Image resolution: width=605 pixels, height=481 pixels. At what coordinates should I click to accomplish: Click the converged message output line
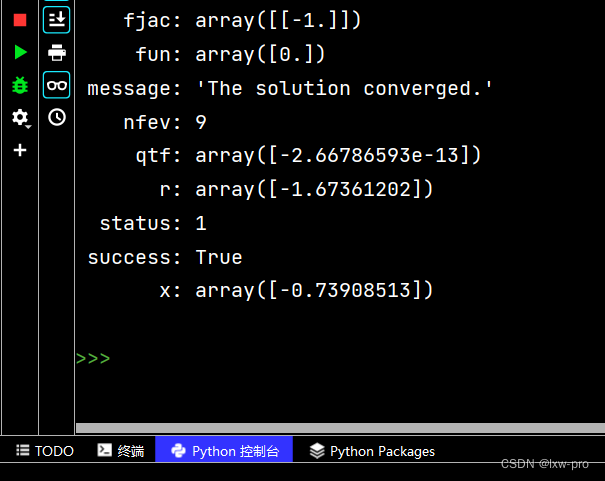coord(290,88)
